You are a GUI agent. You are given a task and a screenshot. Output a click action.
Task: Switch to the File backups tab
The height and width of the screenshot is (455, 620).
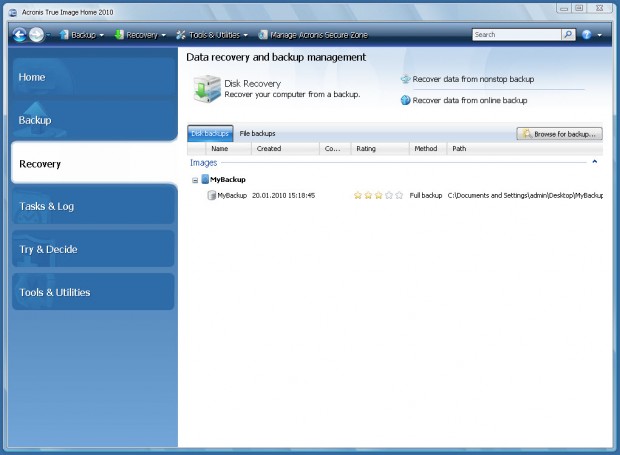[257, 134]
